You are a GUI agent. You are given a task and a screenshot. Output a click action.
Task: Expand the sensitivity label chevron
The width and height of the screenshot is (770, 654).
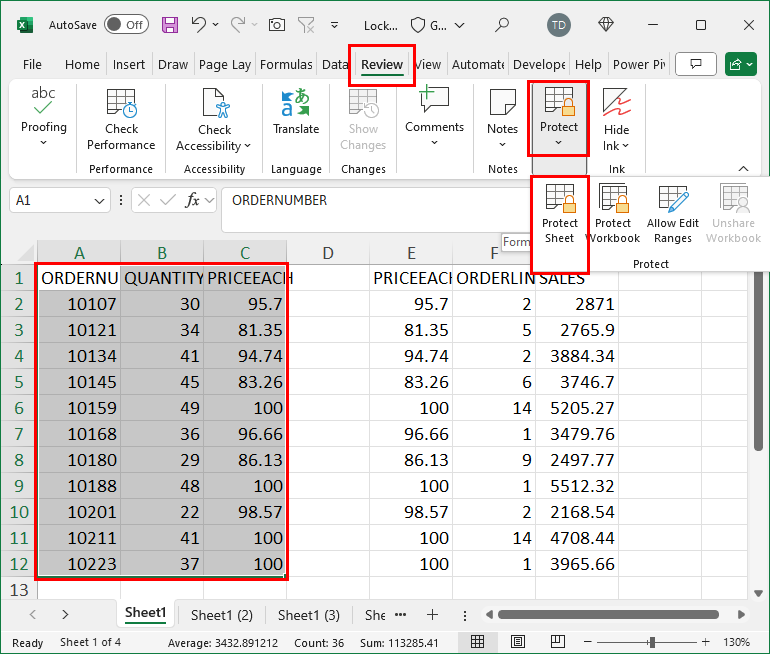click(x=460, y=25)
